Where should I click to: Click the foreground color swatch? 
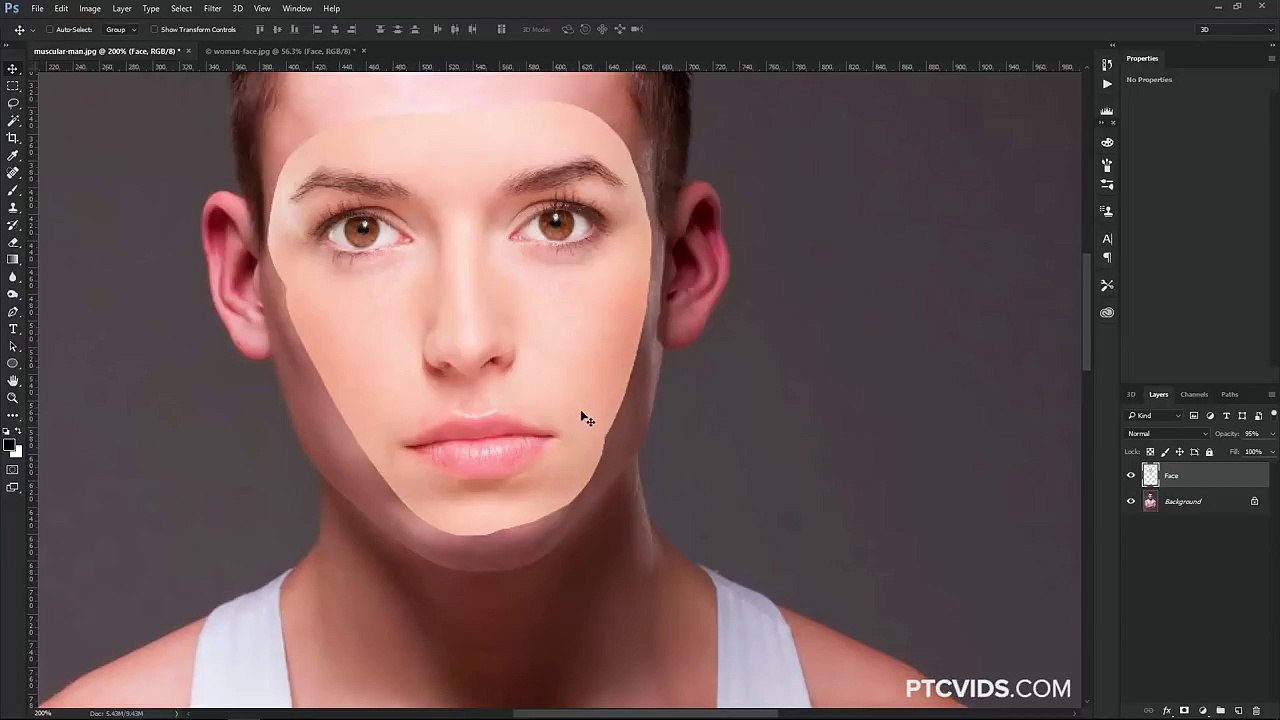9,445
